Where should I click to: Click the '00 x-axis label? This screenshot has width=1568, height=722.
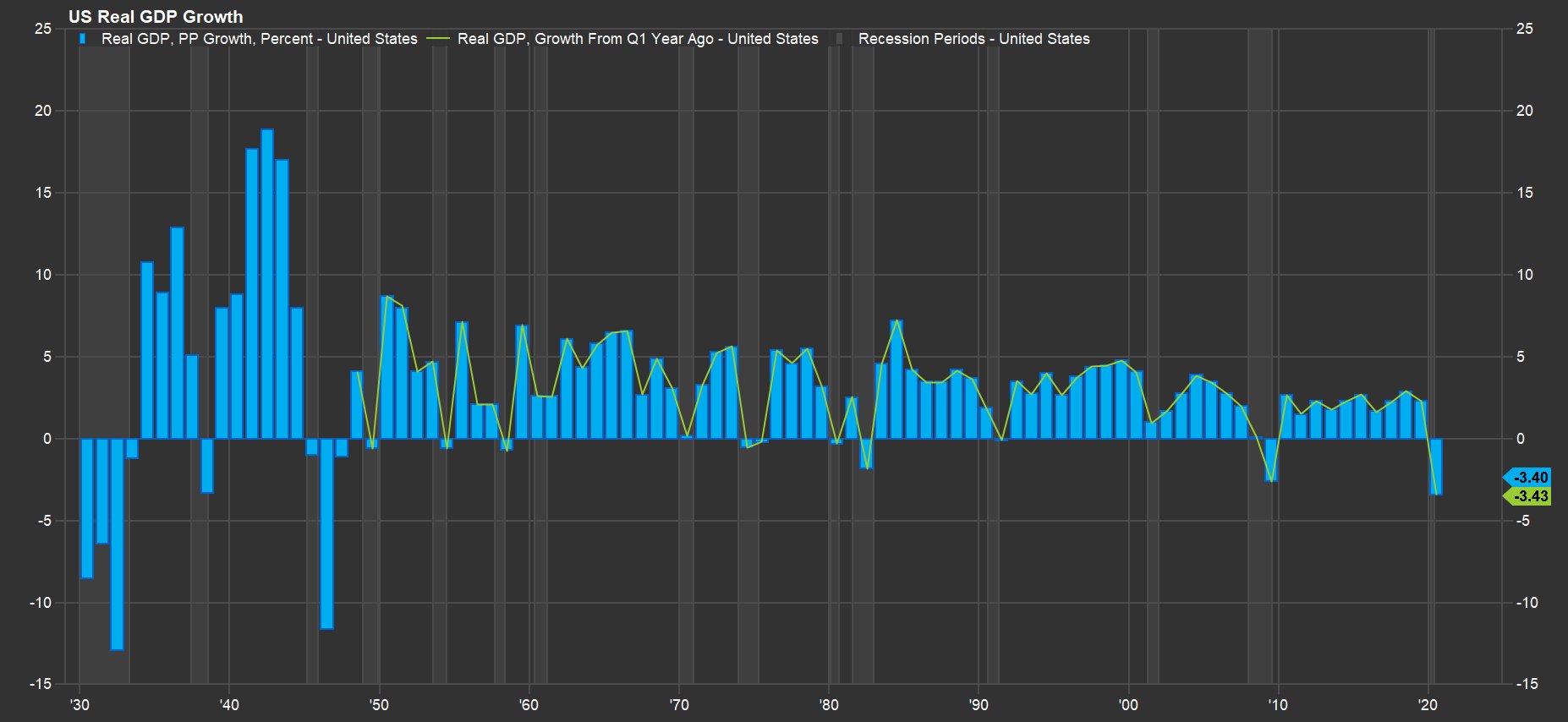point(1128,705)
